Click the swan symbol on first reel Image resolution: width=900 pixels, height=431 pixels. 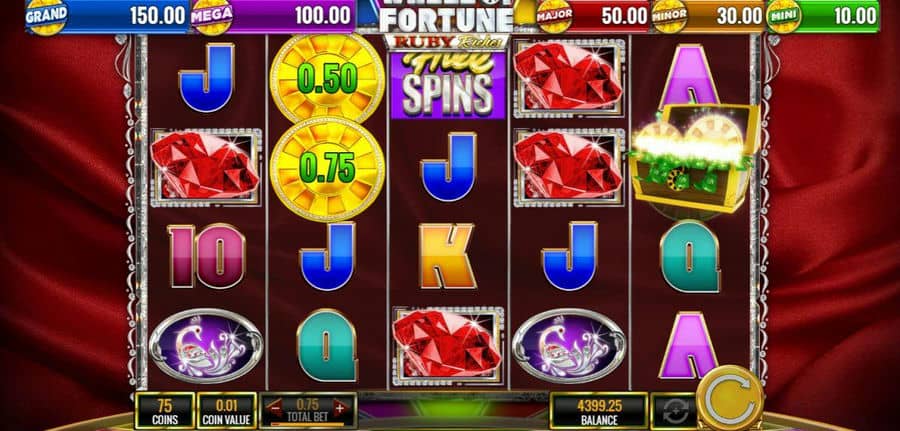tap(205, 345)
